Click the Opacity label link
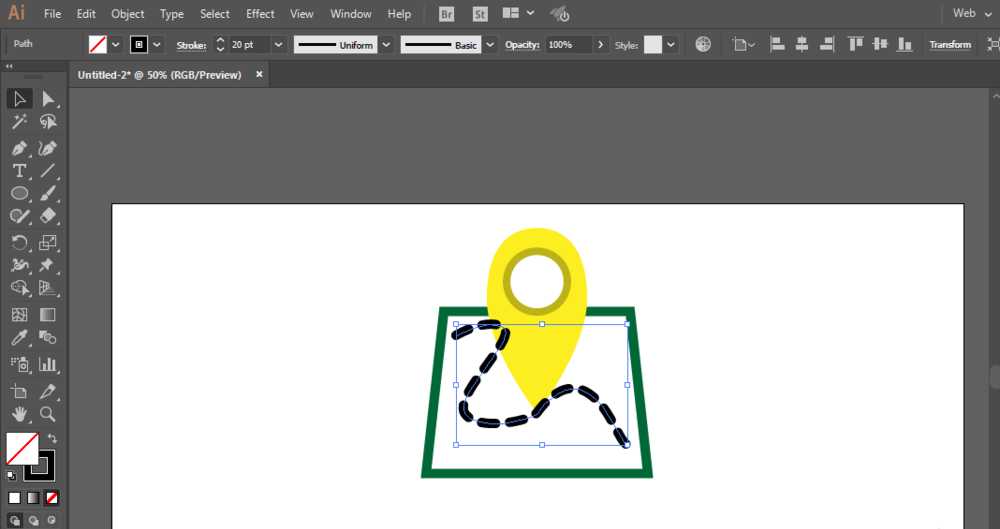This screenshot has height=529, width=1000. 522,45
